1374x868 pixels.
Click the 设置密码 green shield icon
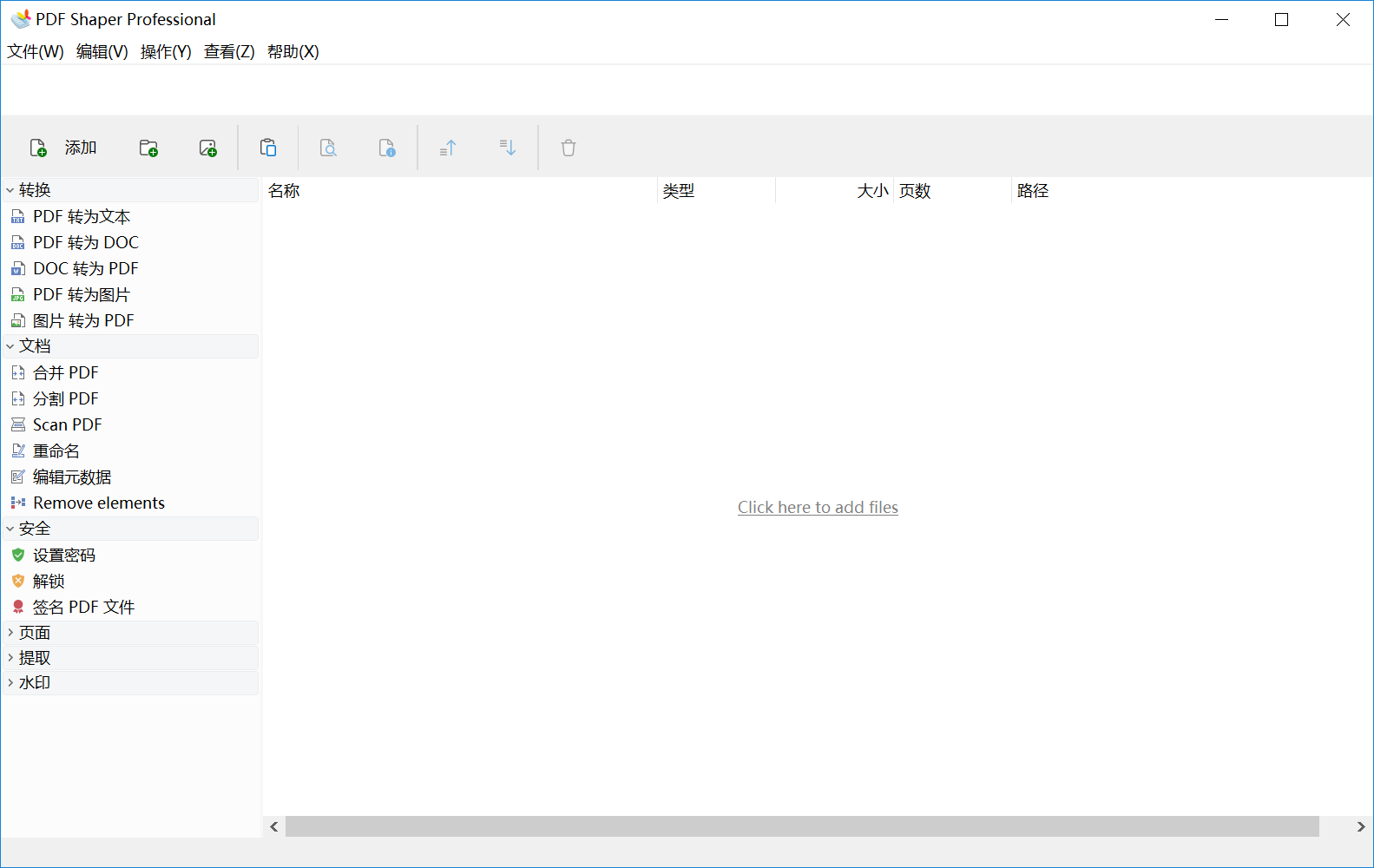coord(18,555)
